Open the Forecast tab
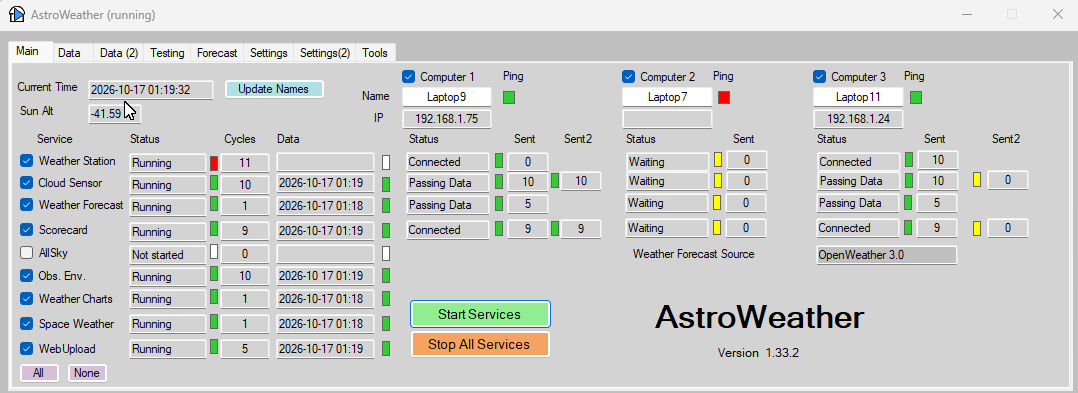 [217, 53]
